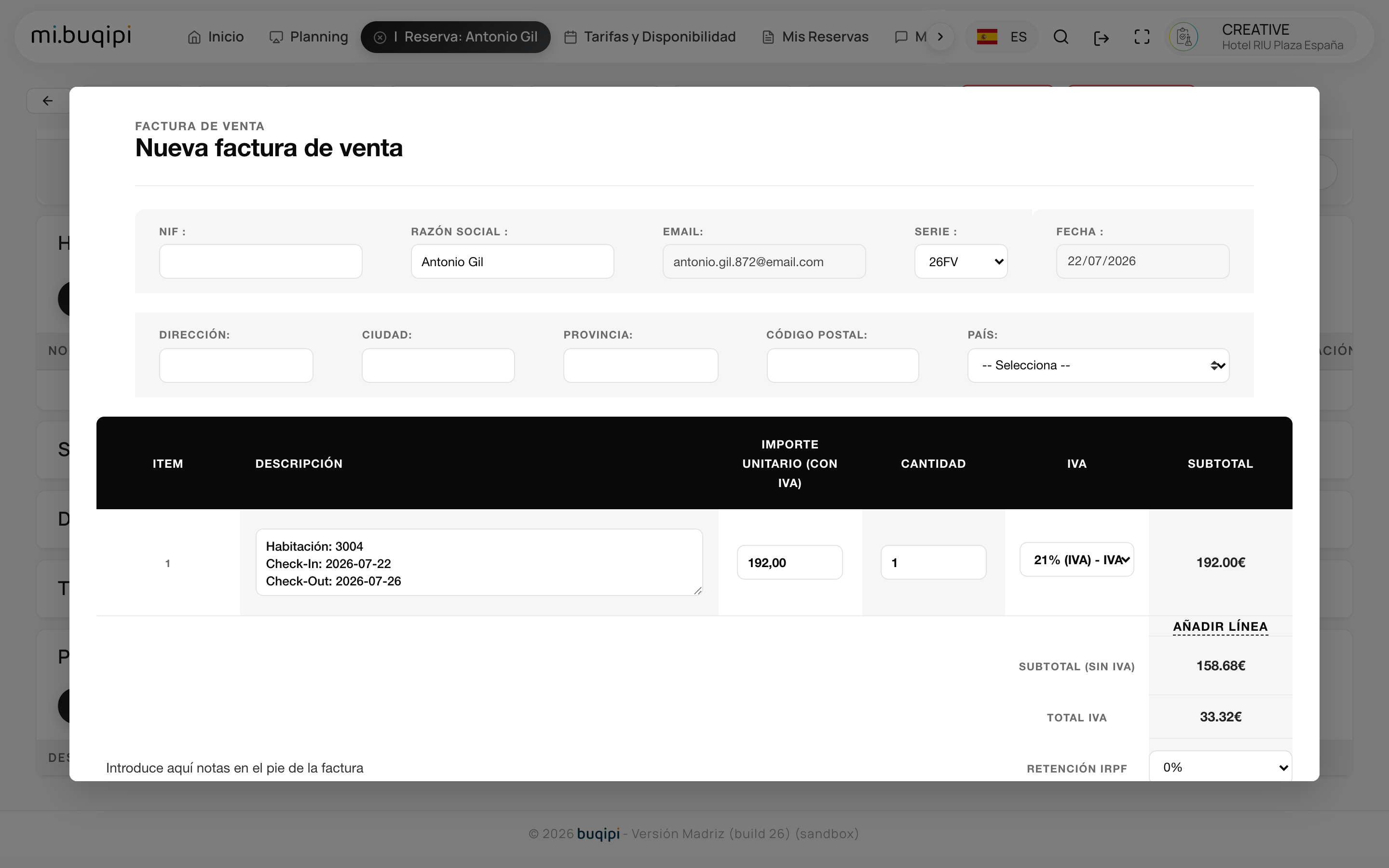Click the 33.32€ total IVA value

(1221, 717)
